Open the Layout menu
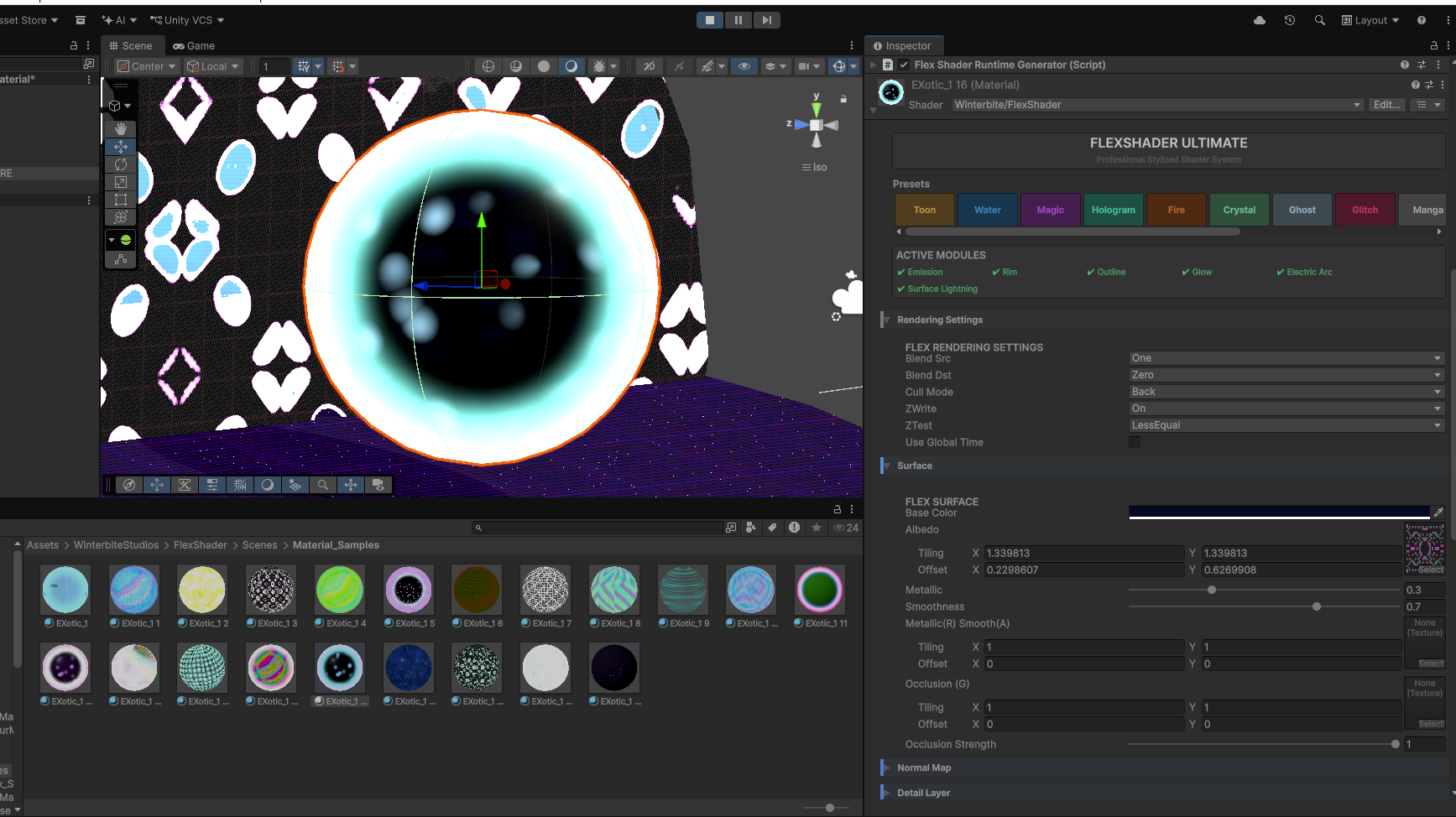Image resolution: width=1456 pixels, height=817 pixels. tap(1370, 20)
